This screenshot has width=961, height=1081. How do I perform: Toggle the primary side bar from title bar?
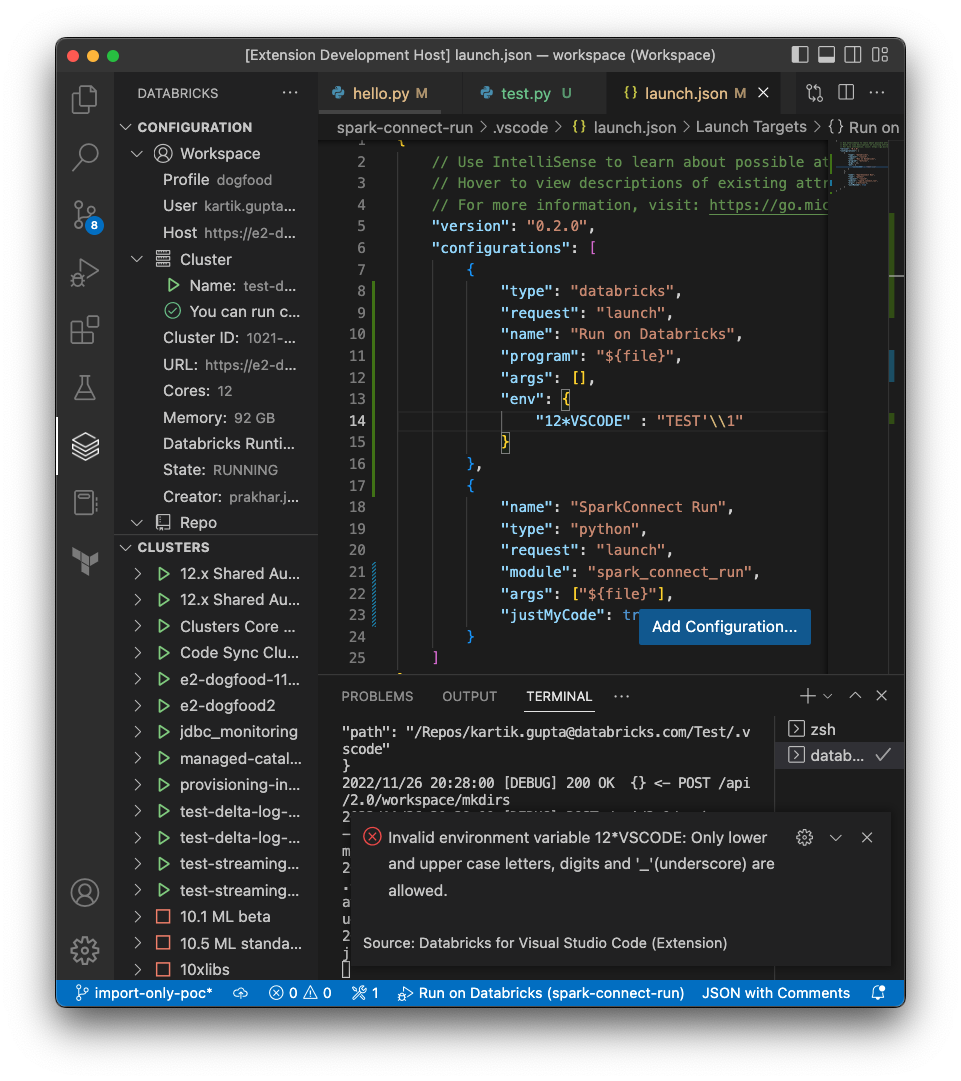(x=800, y=54)
